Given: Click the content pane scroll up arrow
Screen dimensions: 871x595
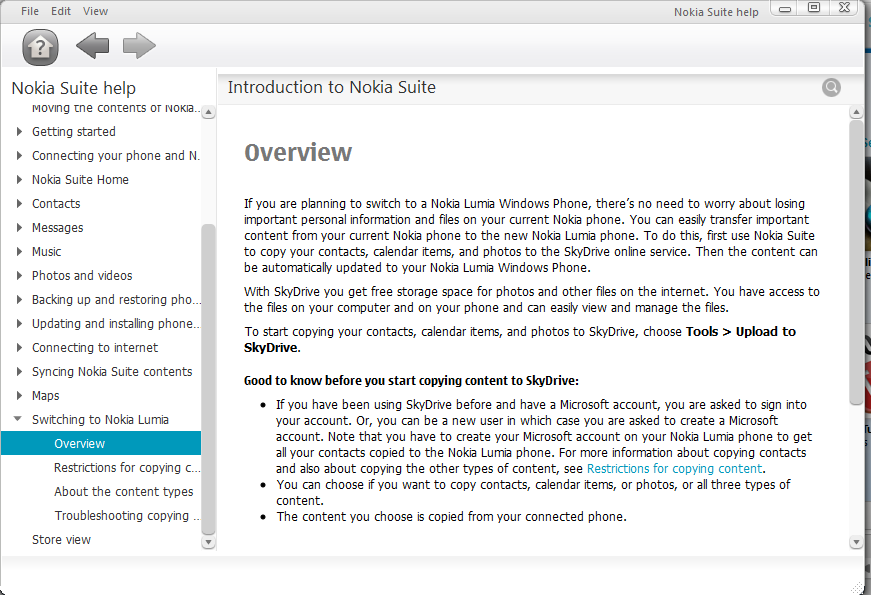Looking at the screenshot, I should pyautogui.click(x=856, y=113).
